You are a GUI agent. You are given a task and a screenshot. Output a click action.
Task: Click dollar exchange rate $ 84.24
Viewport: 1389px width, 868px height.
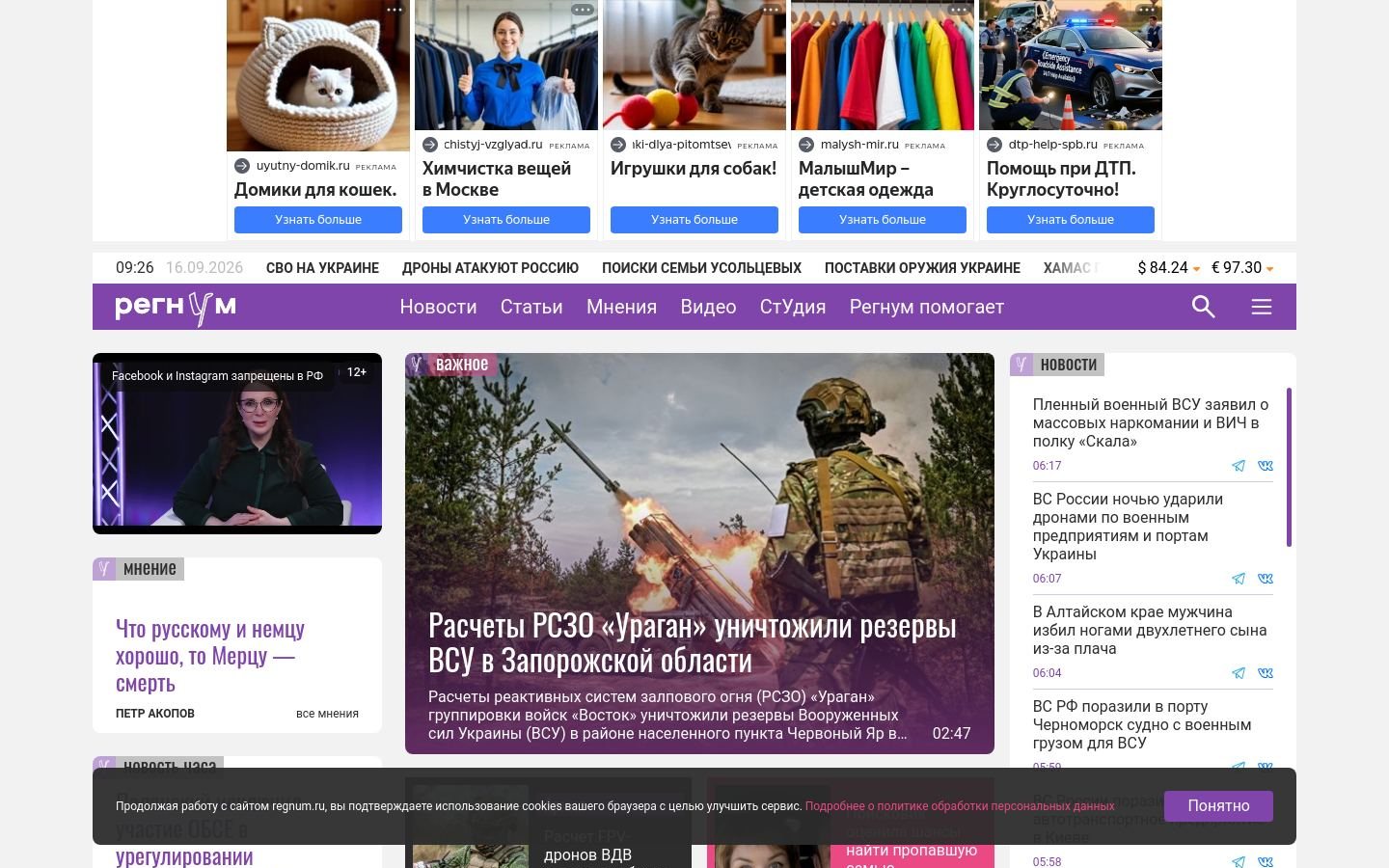pyautogui.click(x=1168, y=268)
